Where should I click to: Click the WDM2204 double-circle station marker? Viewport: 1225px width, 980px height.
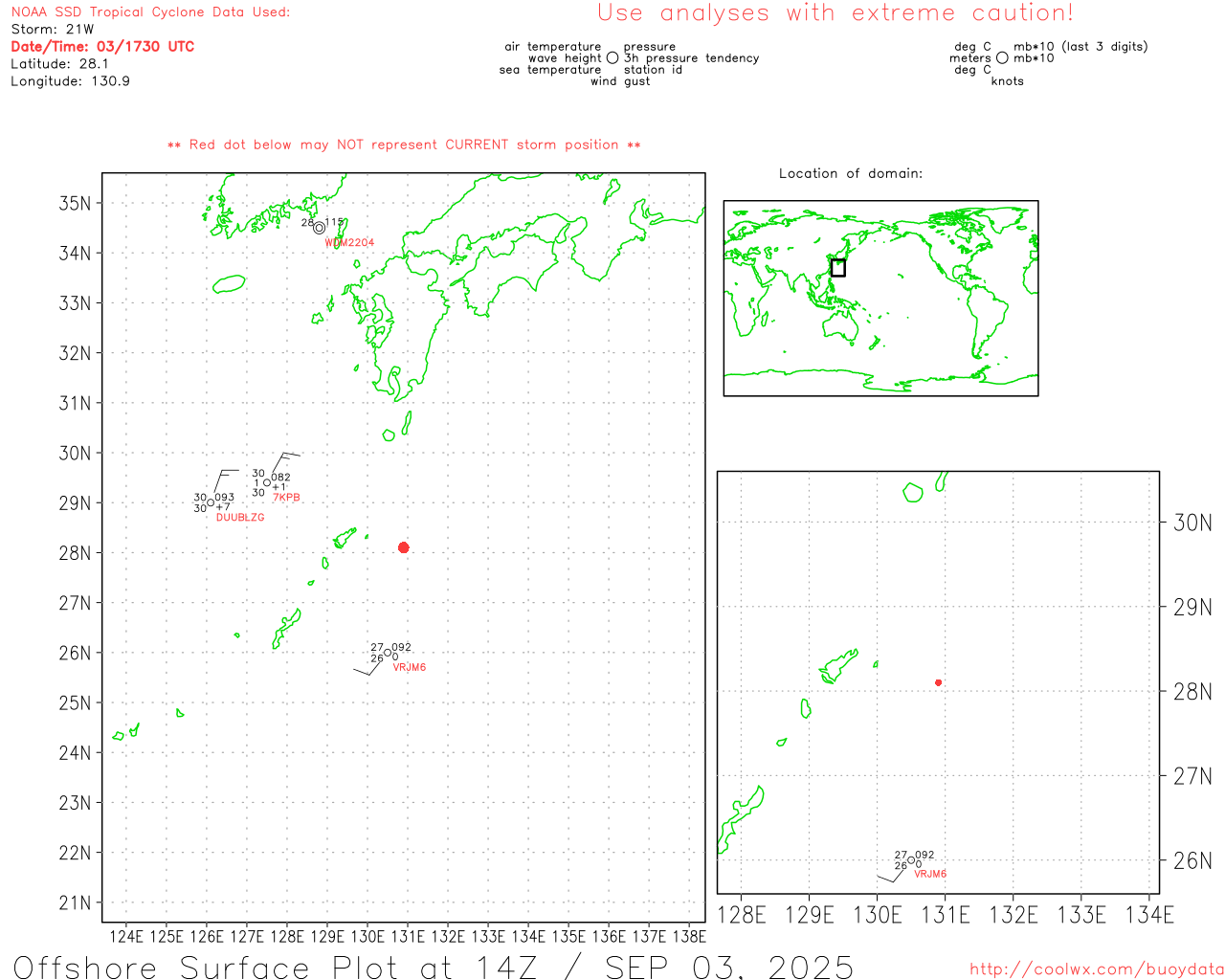319,228
